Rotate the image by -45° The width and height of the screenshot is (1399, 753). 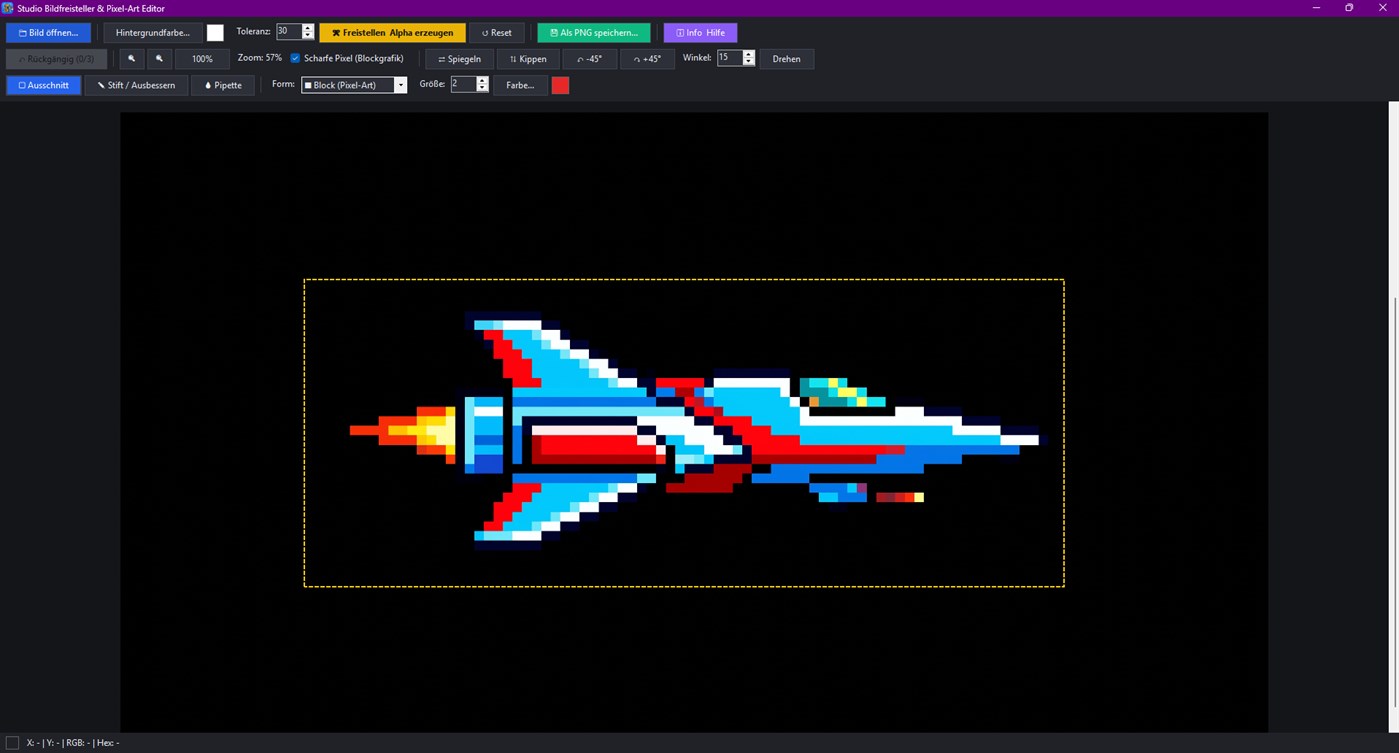point(590,59)
